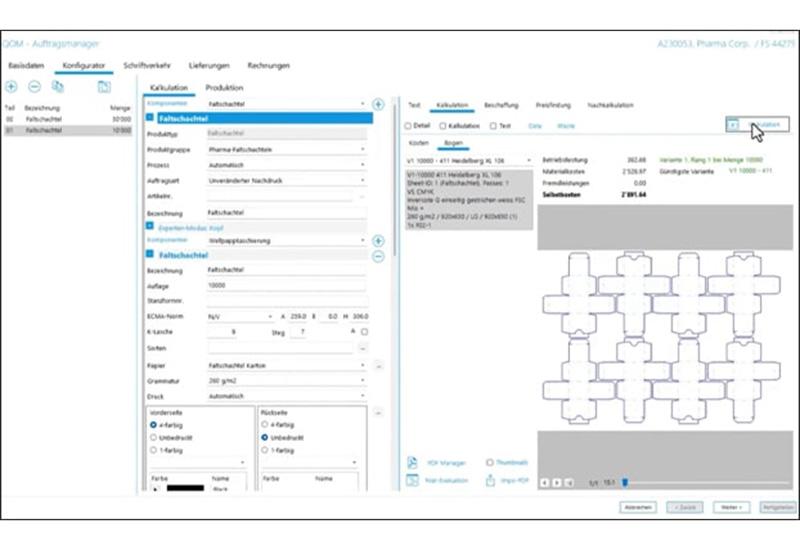Add a component with top plus icon
The width and height of the screenshot is (800, 550).
click(378, 104)
